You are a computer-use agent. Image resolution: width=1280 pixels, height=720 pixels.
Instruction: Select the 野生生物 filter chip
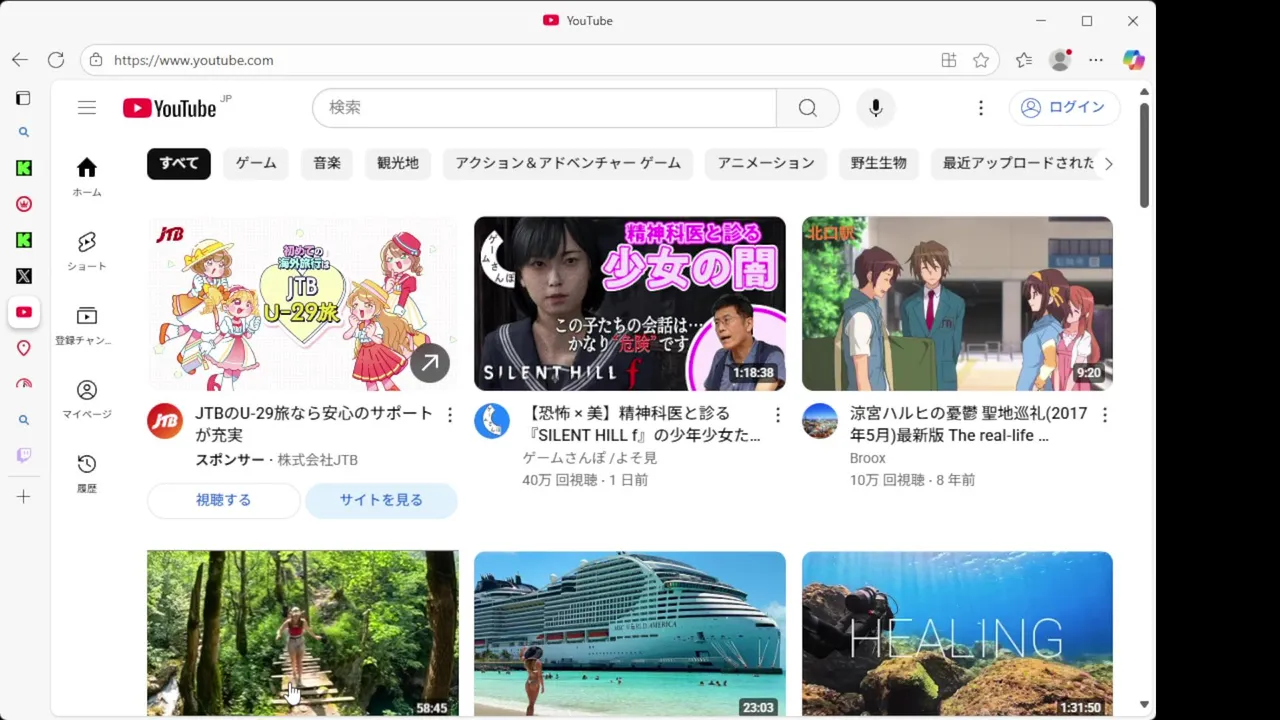pyautogui.click(x=879, y=163)
